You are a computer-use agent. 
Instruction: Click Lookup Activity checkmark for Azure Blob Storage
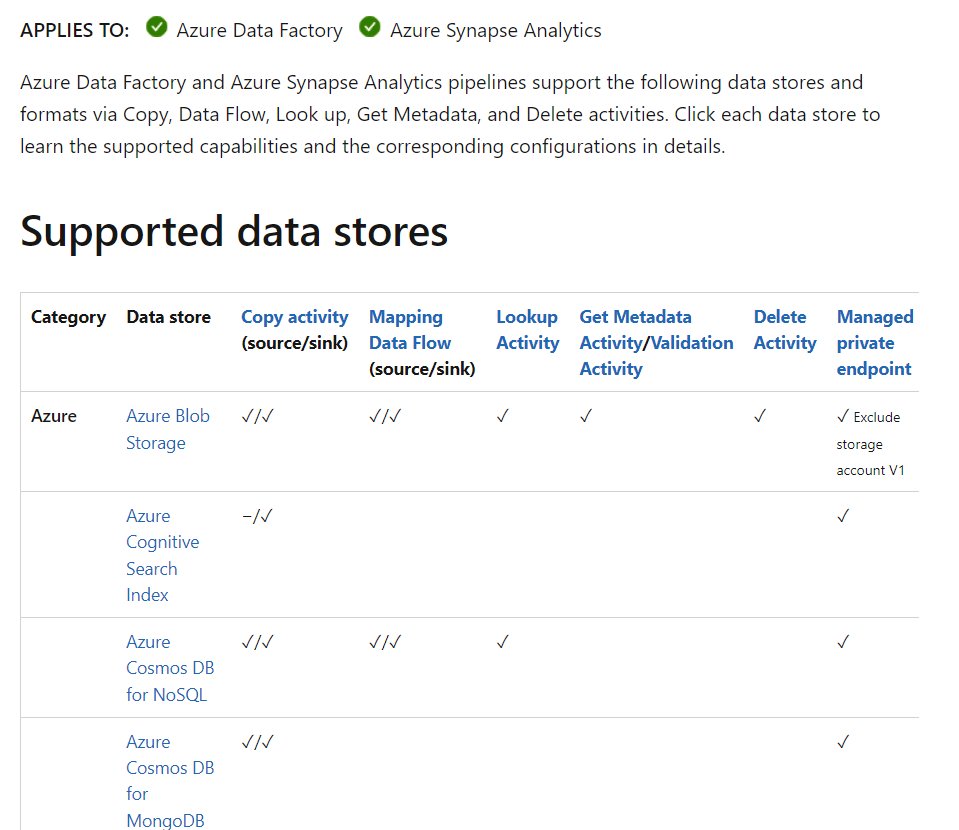tap(503, 416)
